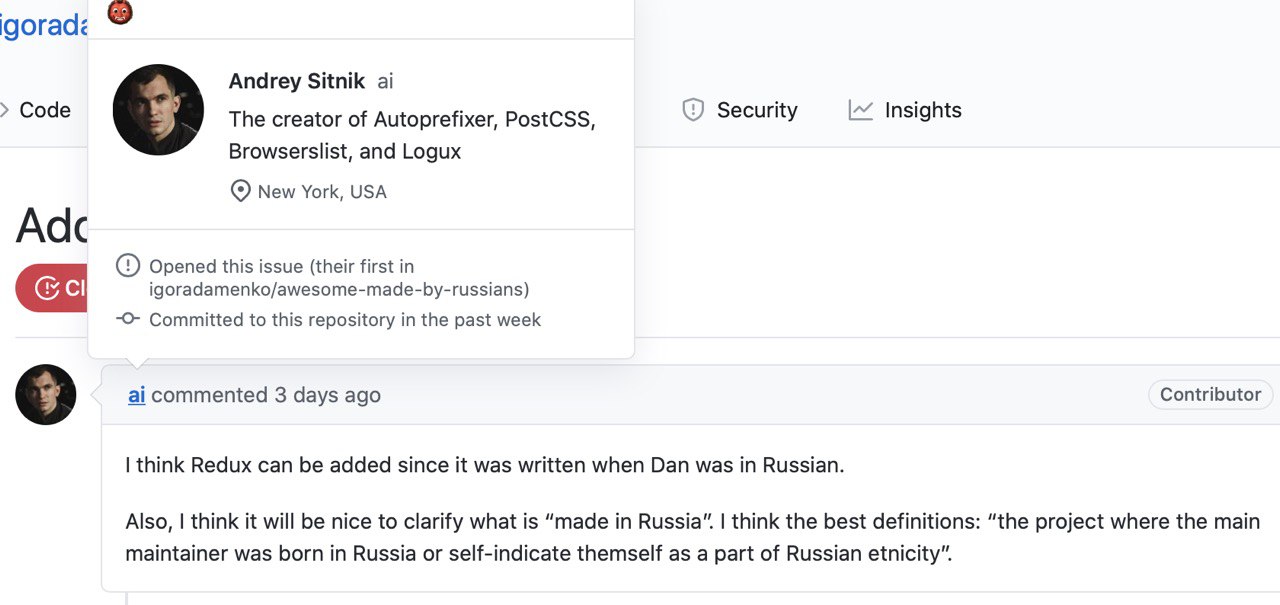Click the small commenter avatar beside comment
Viewport: 1280px width, 605px height.
pos(46,394)
